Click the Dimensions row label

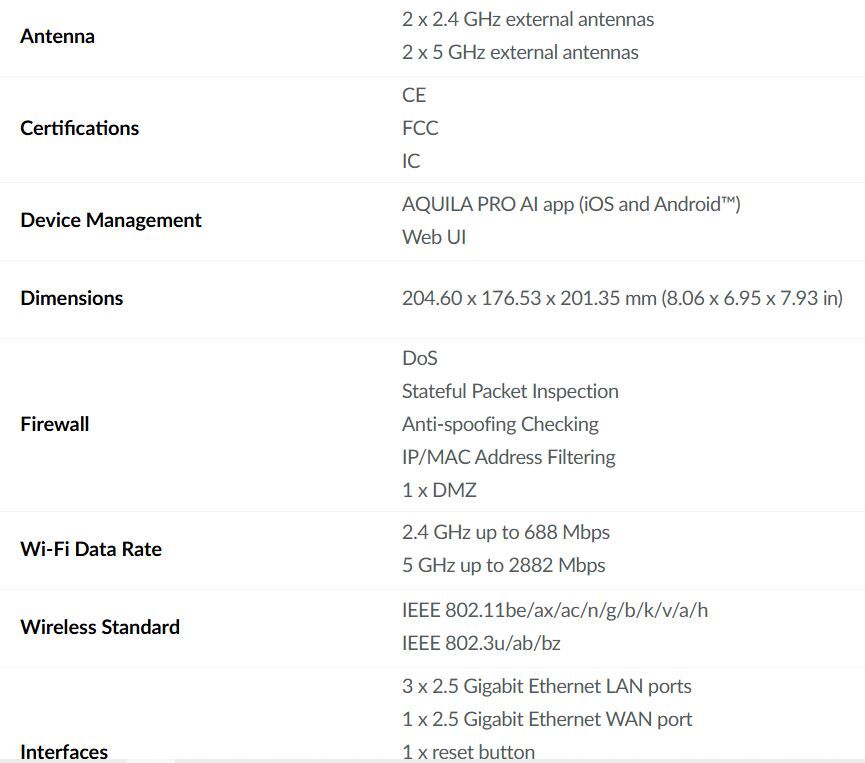click(x=71, y=298)
